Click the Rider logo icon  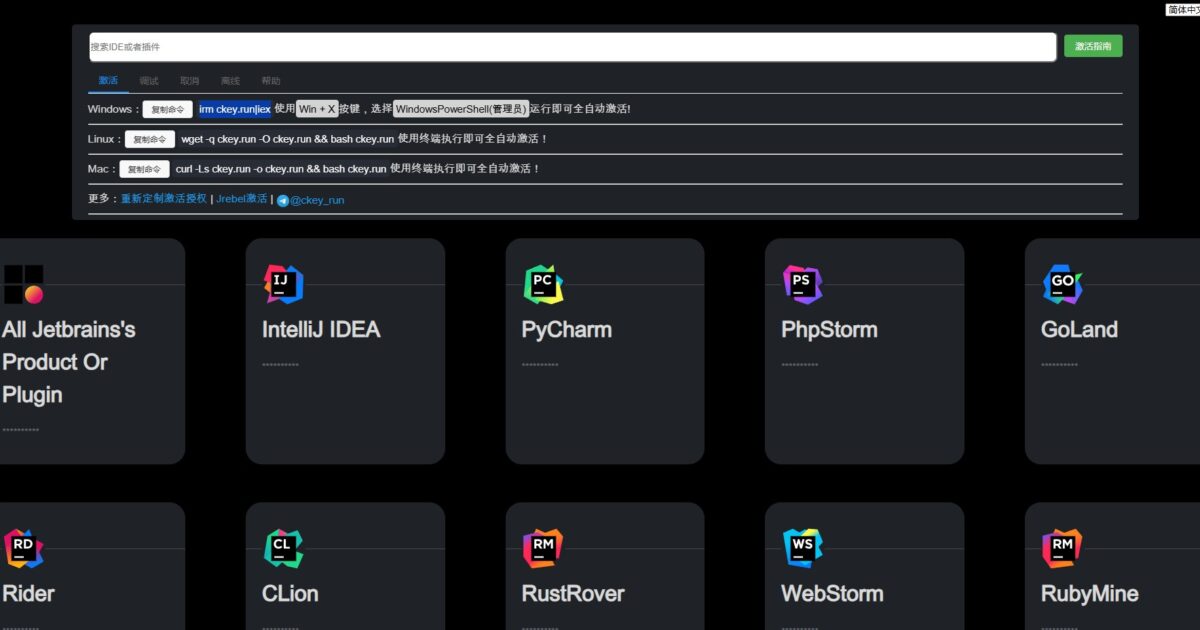click(23, 548)
